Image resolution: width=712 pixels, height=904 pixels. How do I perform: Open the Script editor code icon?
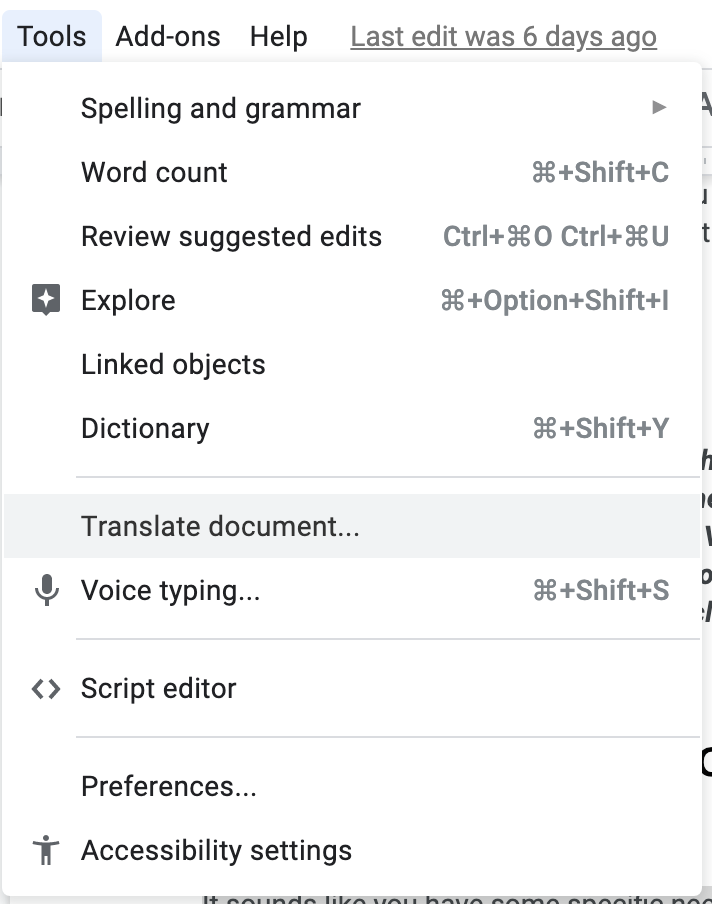point(46,688)
